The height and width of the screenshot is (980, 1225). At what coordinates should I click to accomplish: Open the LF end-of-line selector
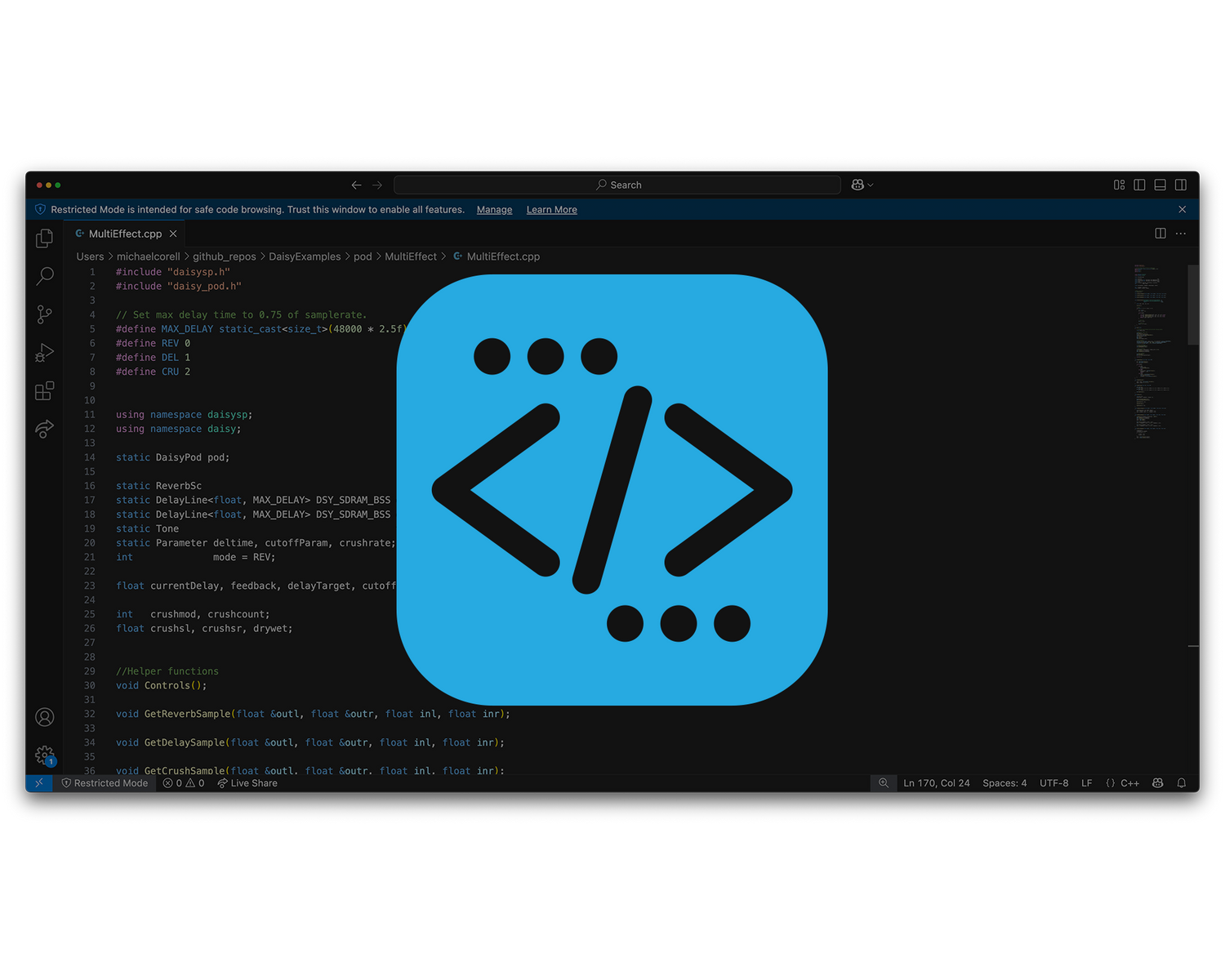[1087, 783]
